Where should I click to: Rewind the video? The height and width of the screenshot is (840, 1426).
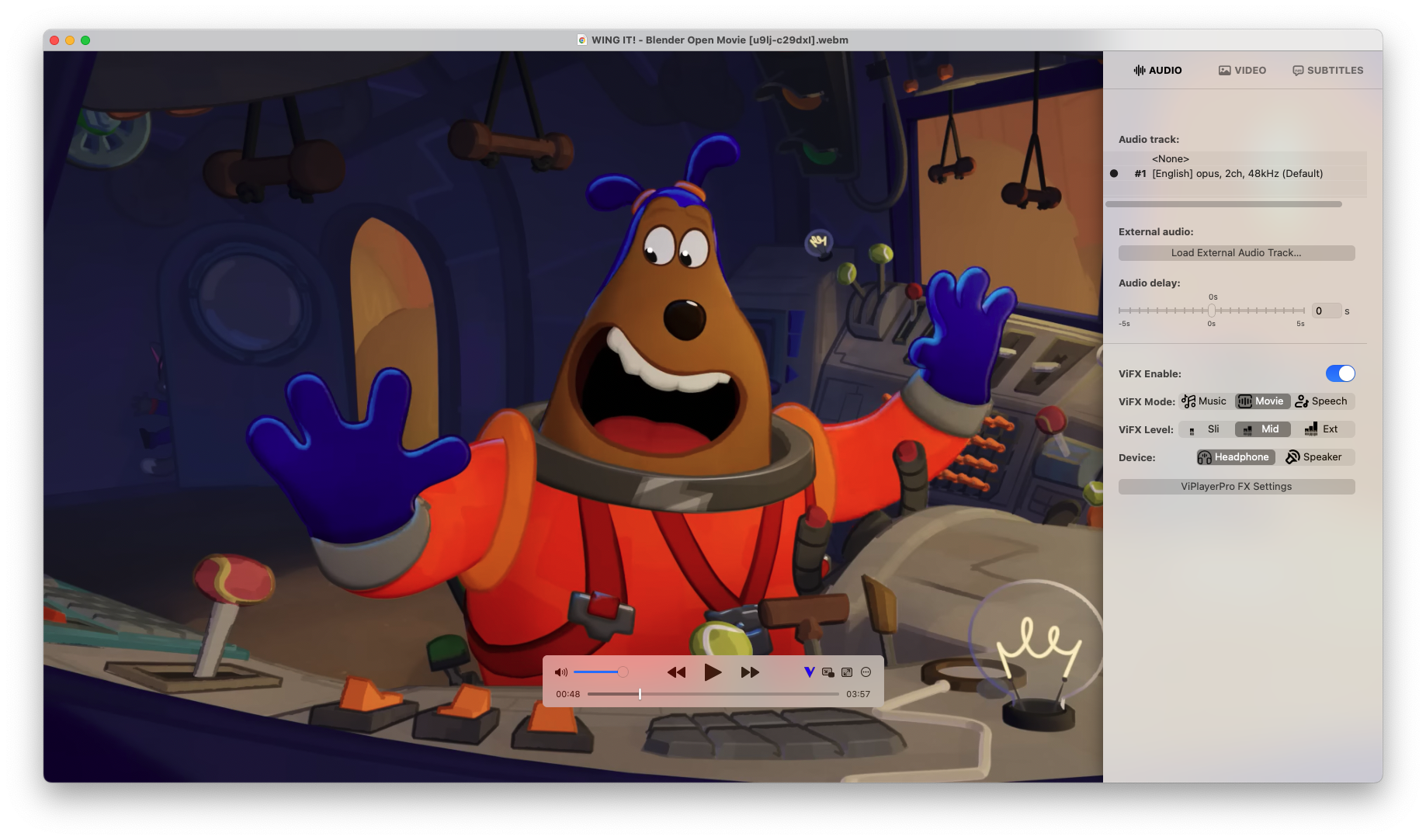[x=676, y=672]
